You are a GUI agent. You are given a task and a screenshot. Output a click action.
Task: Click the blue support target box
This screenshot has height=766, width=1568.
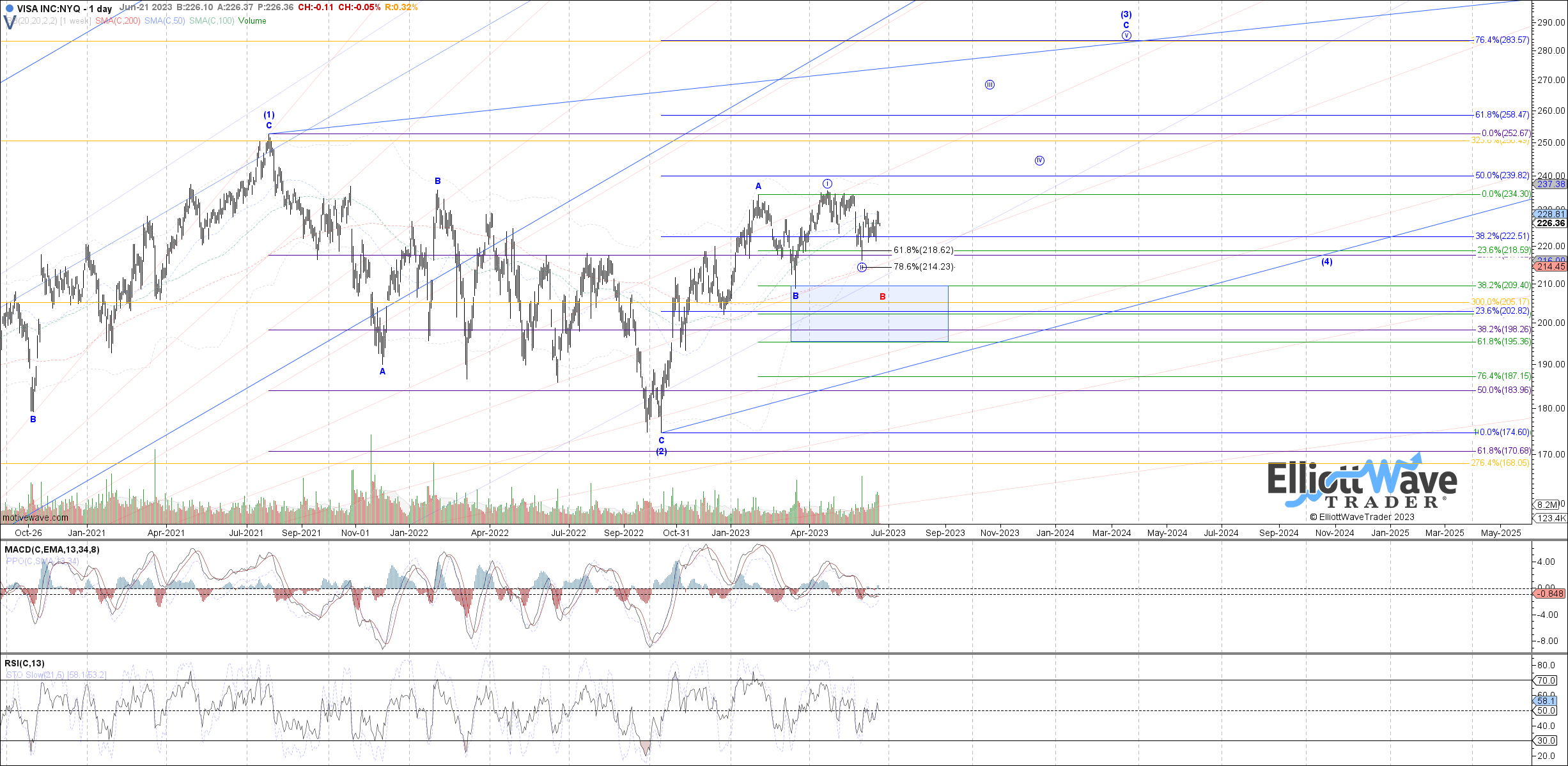click(x=869, y=314)
